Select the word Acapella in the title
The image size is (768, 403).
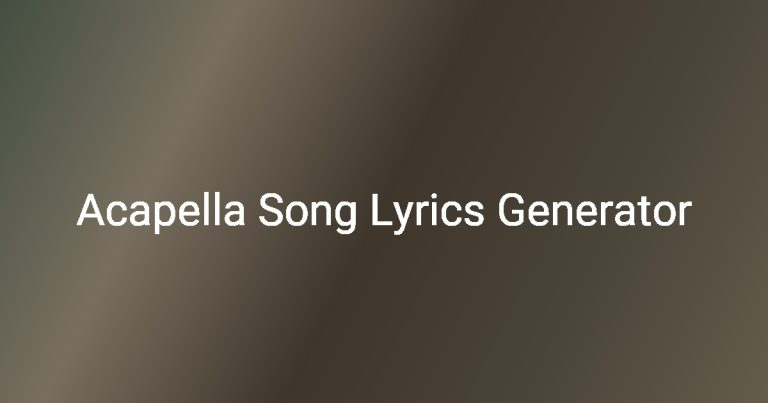coord(161,211)
